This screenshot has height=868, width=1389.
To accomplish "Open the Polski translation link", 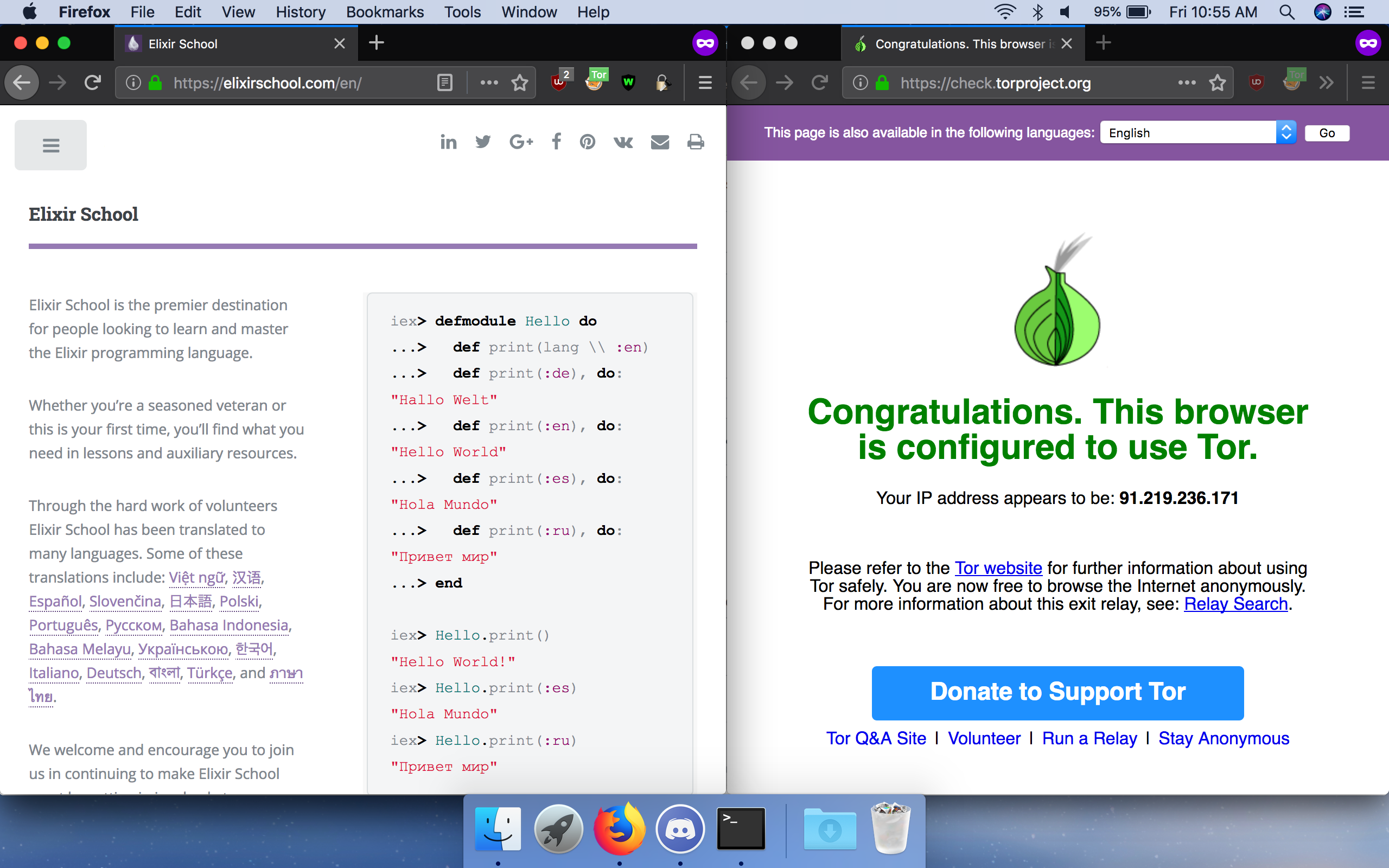I will (239, 602).
